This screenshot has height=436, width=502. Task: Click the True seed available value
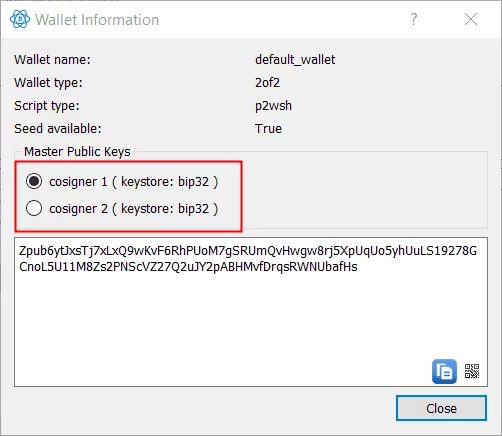pos(268,129)
